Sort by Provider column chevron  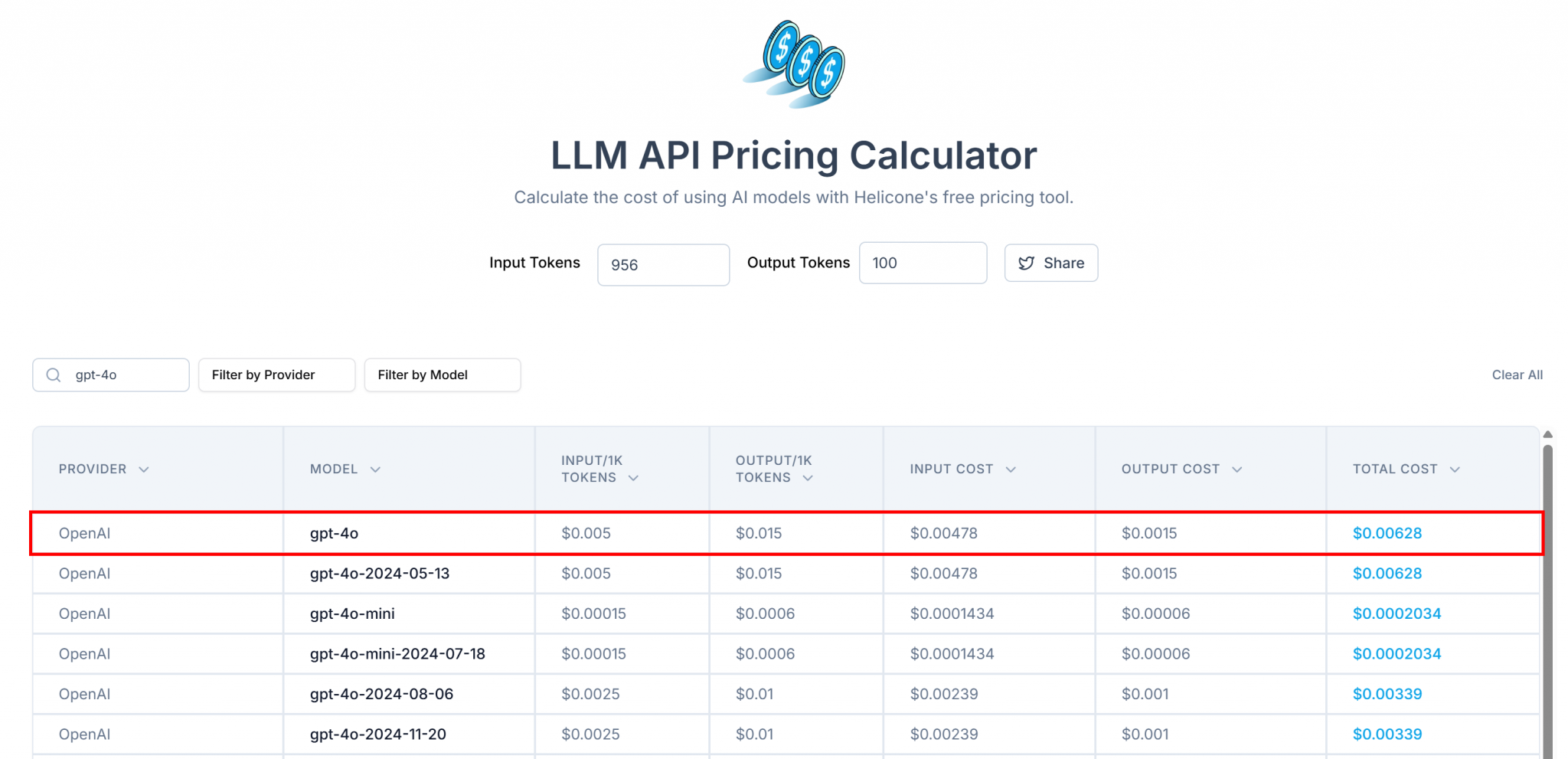[x=144, y=469]
